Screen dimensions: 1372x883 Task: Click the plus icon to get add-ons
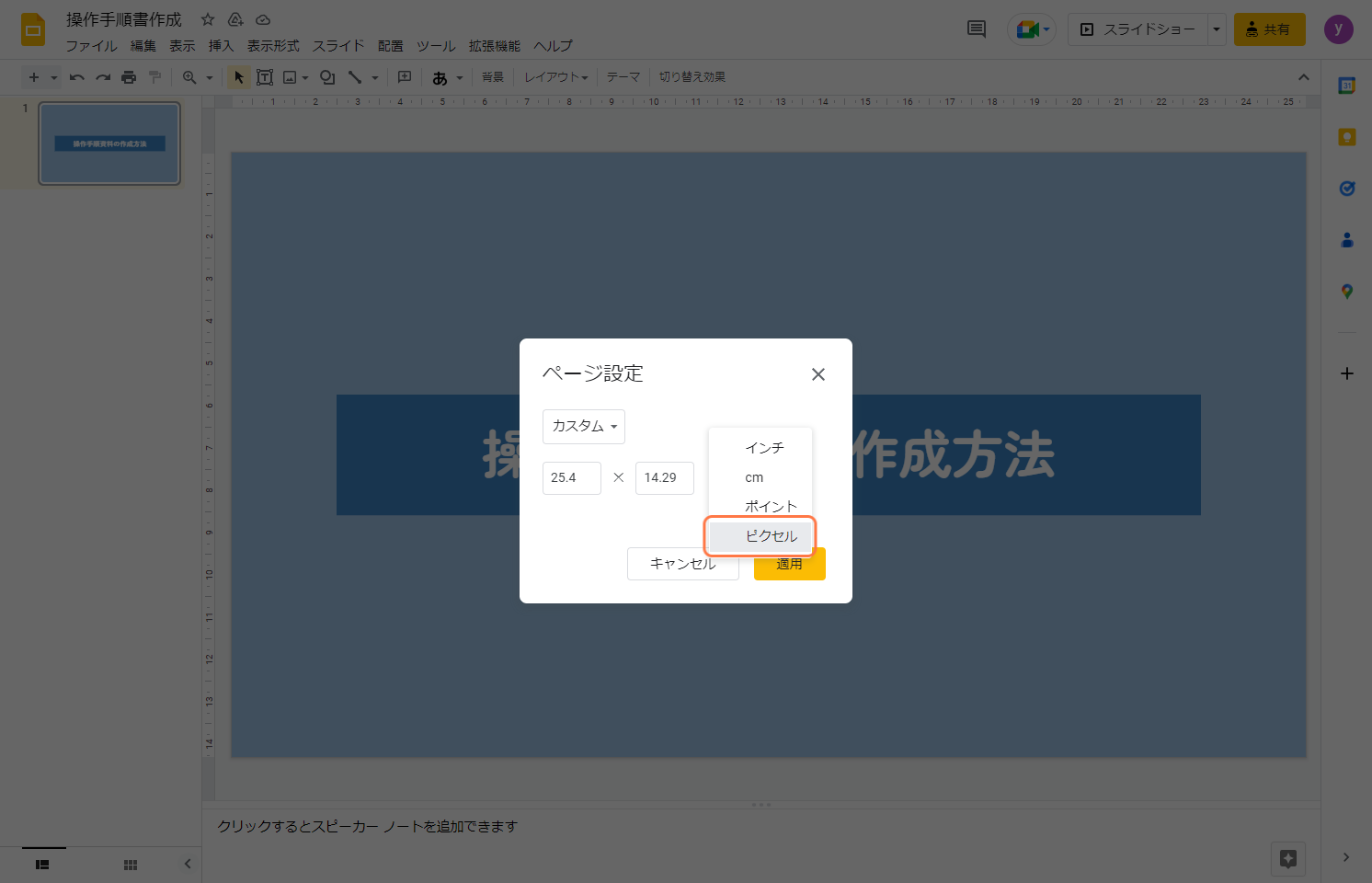pos(1347,373)
